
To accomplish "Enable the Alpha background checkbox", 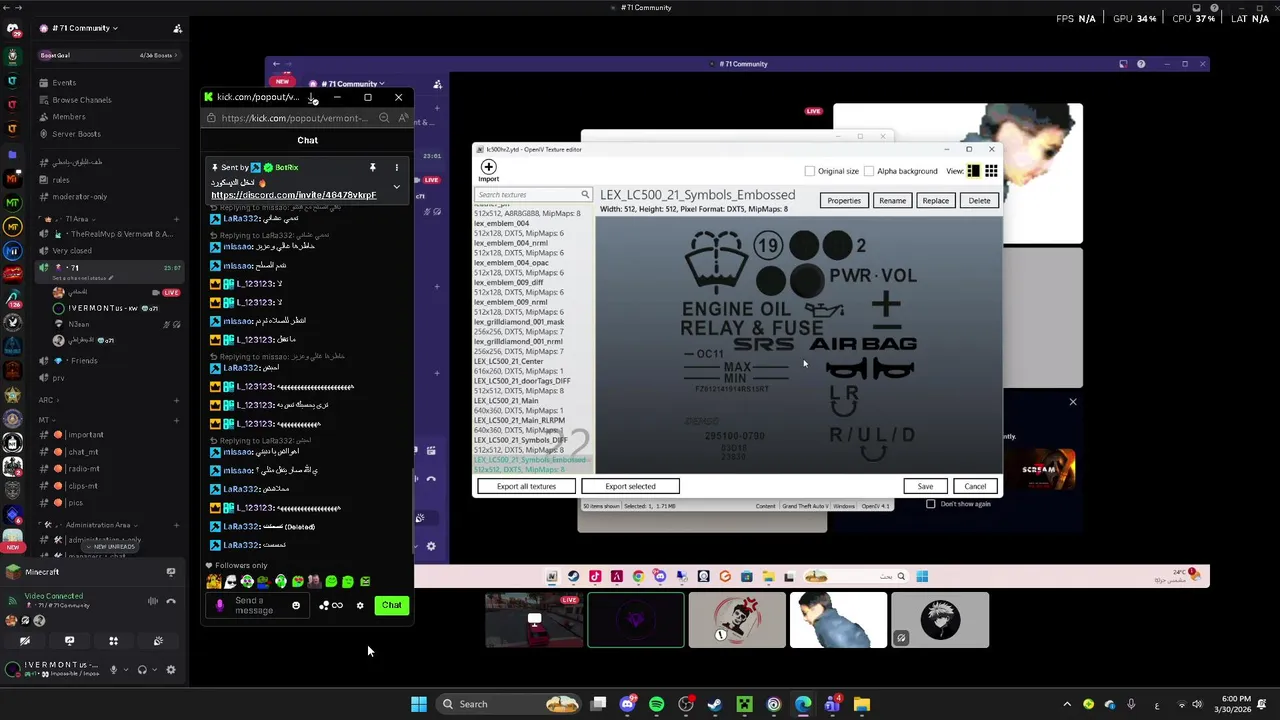I will [869, 171].
